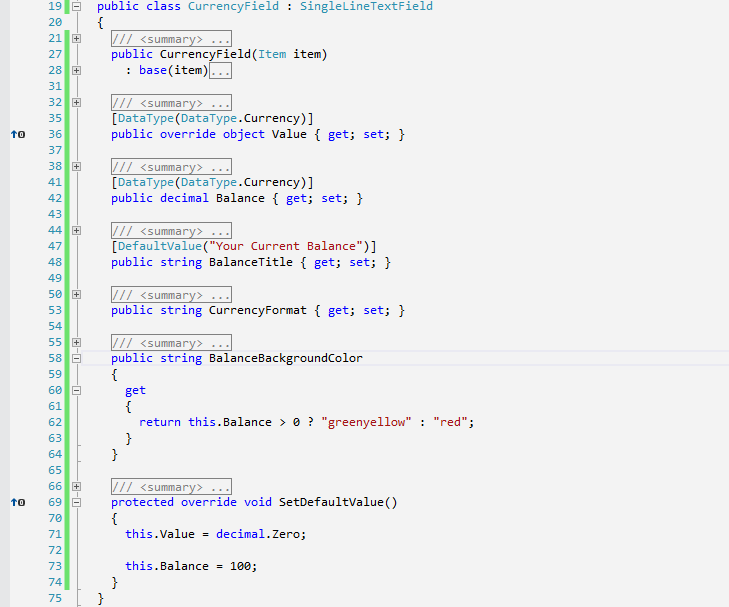This screenshot has height=607, width=729.
Task: Click collapsed summary comment box on line 66
Action: (x=171, y=487)
